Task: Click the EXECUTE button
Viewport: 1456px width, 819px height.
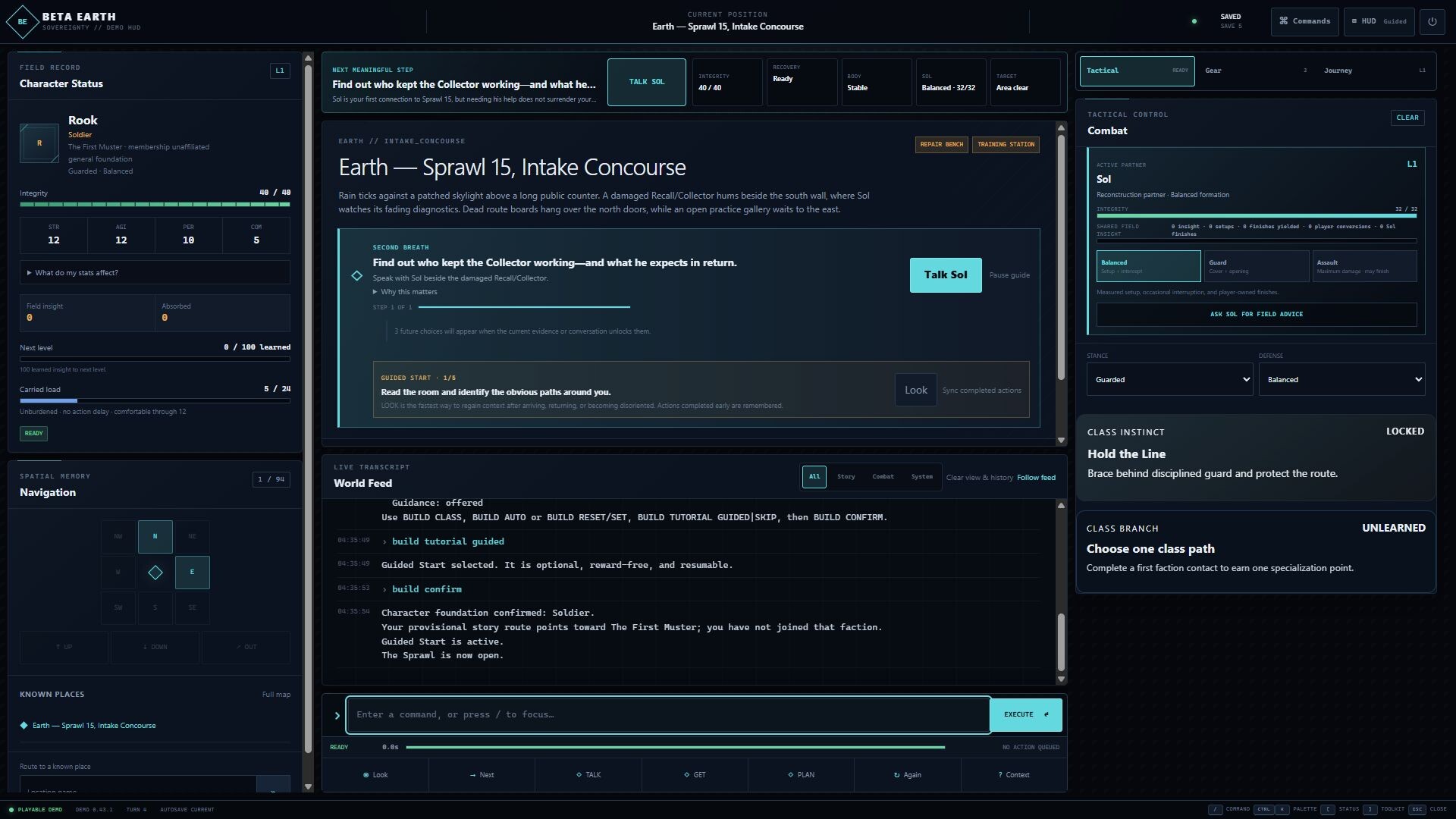Action: [x=1025, y=715]
